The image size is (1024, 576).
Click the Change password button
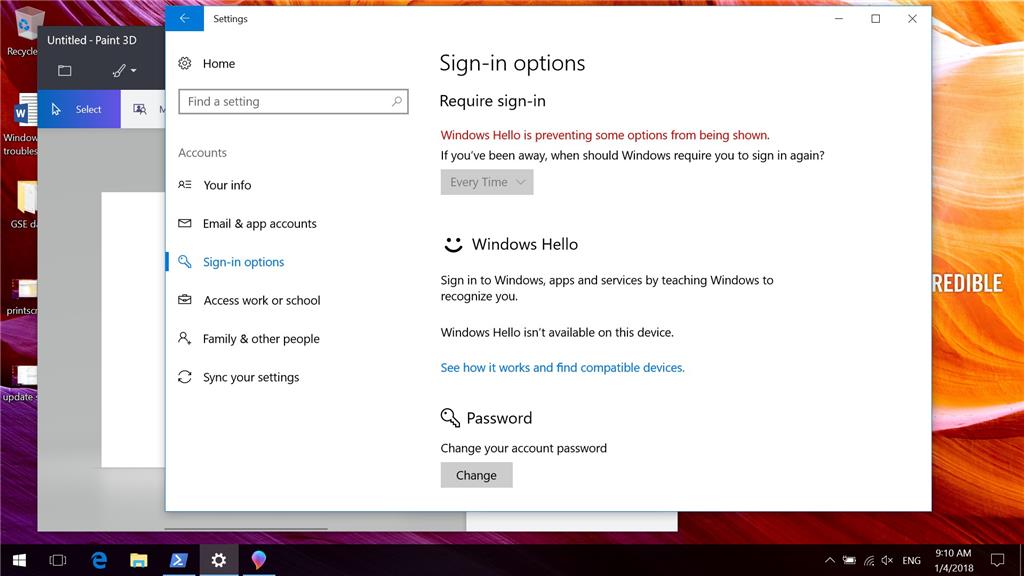(476, 475)
